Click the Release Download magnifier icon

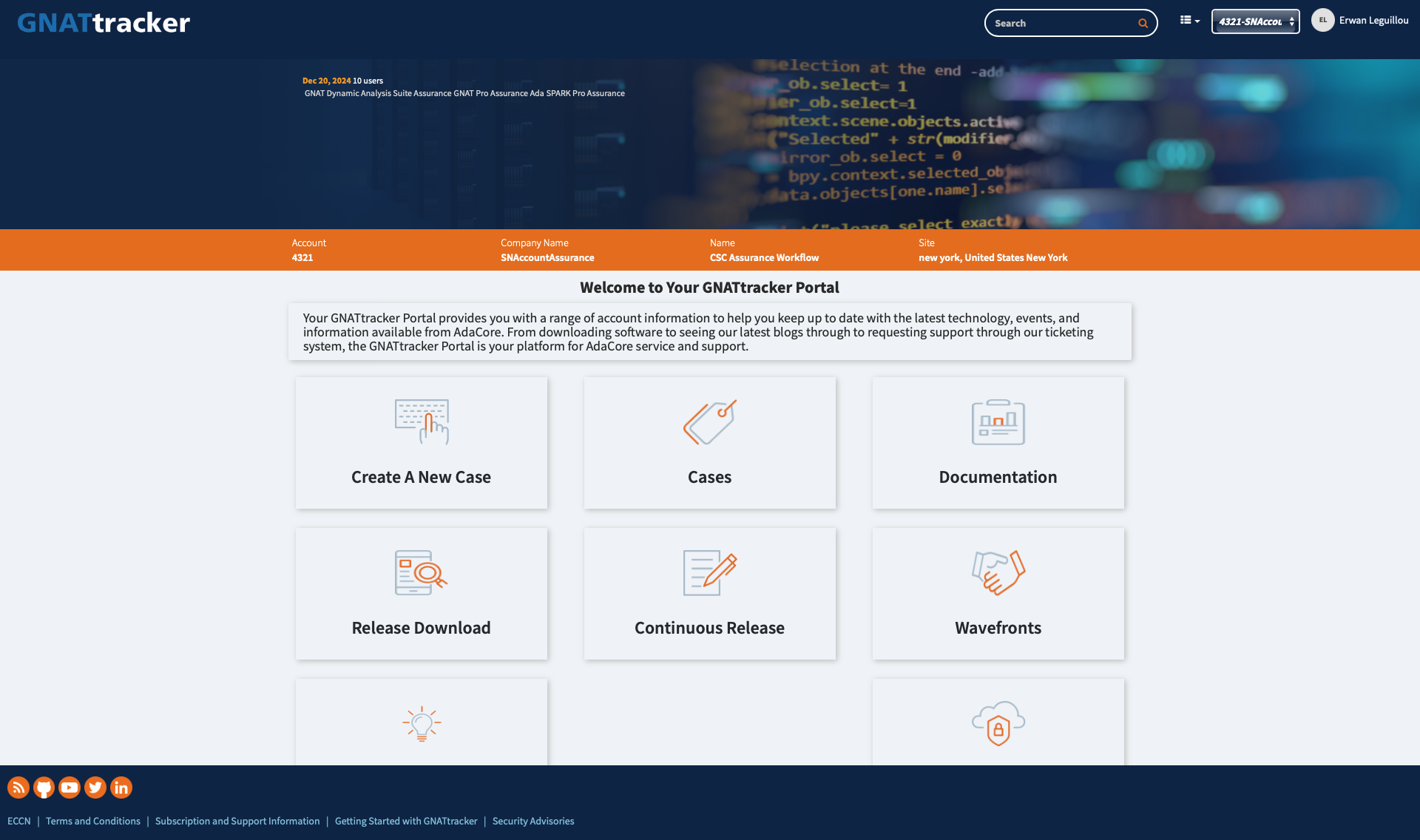(x=422, y=573)
